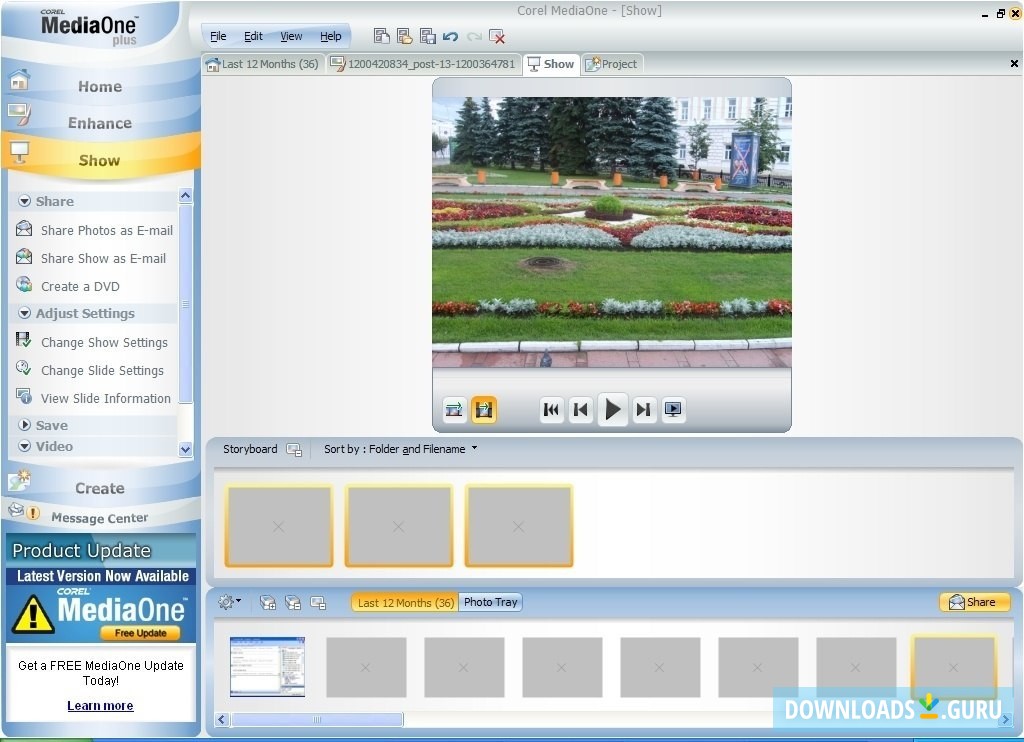Select the first storyboard slide thumbnail
The image size is (1024, 742).
pyautogui.click(x=279, y=526)
